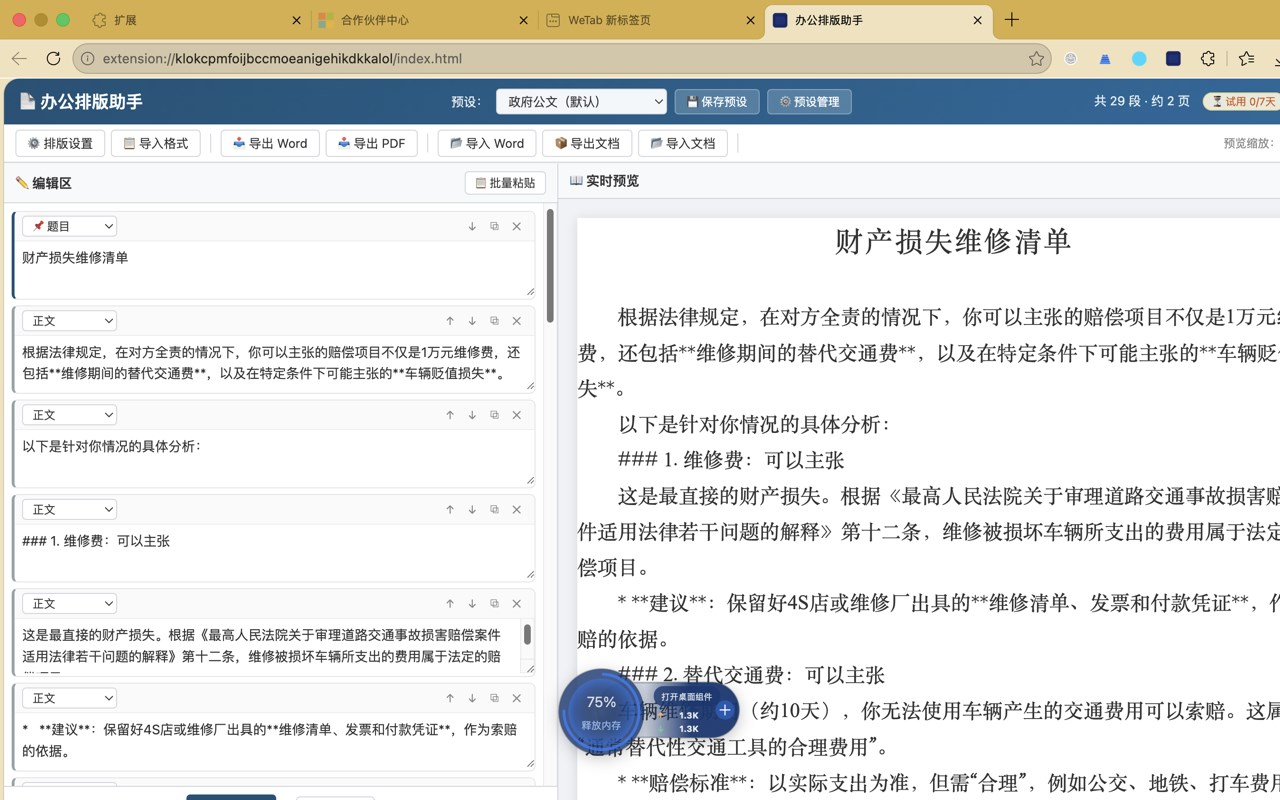Click the 导出文档 button
This screenshot has width=1280, height=800.
pyautogui.click(x=587, y=143)
